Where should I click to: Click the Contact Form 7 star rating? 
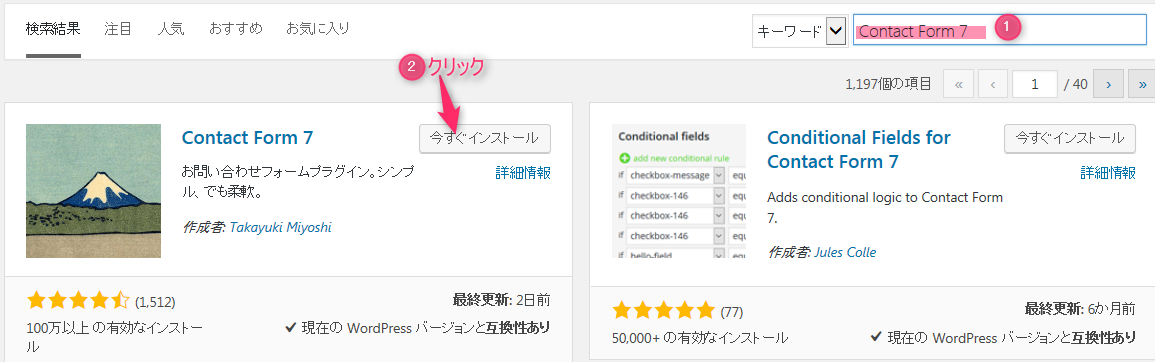point(78,301)
